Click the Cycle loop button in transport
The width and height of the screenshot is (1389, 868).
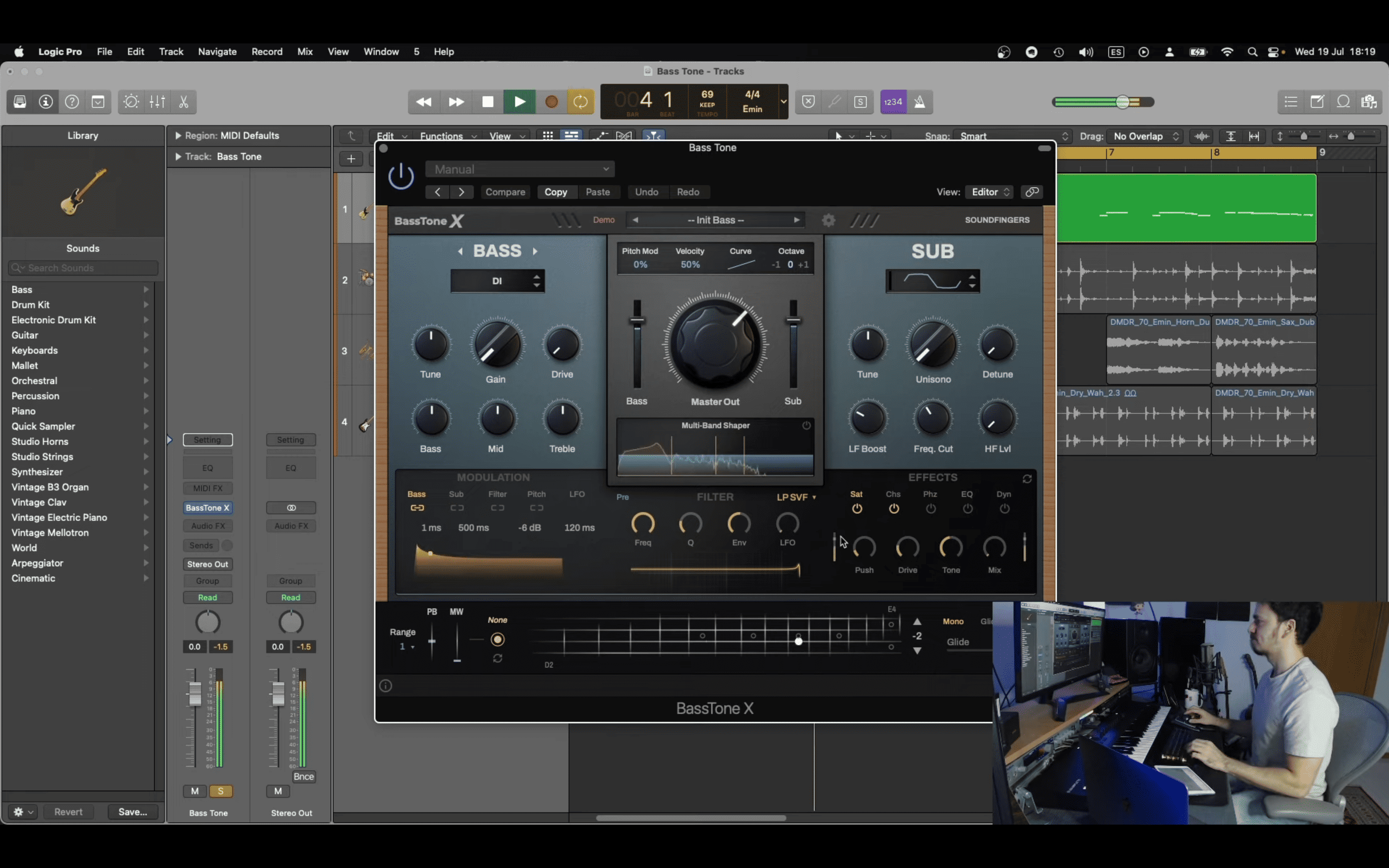pyautogui.click(x=580, y=102)
